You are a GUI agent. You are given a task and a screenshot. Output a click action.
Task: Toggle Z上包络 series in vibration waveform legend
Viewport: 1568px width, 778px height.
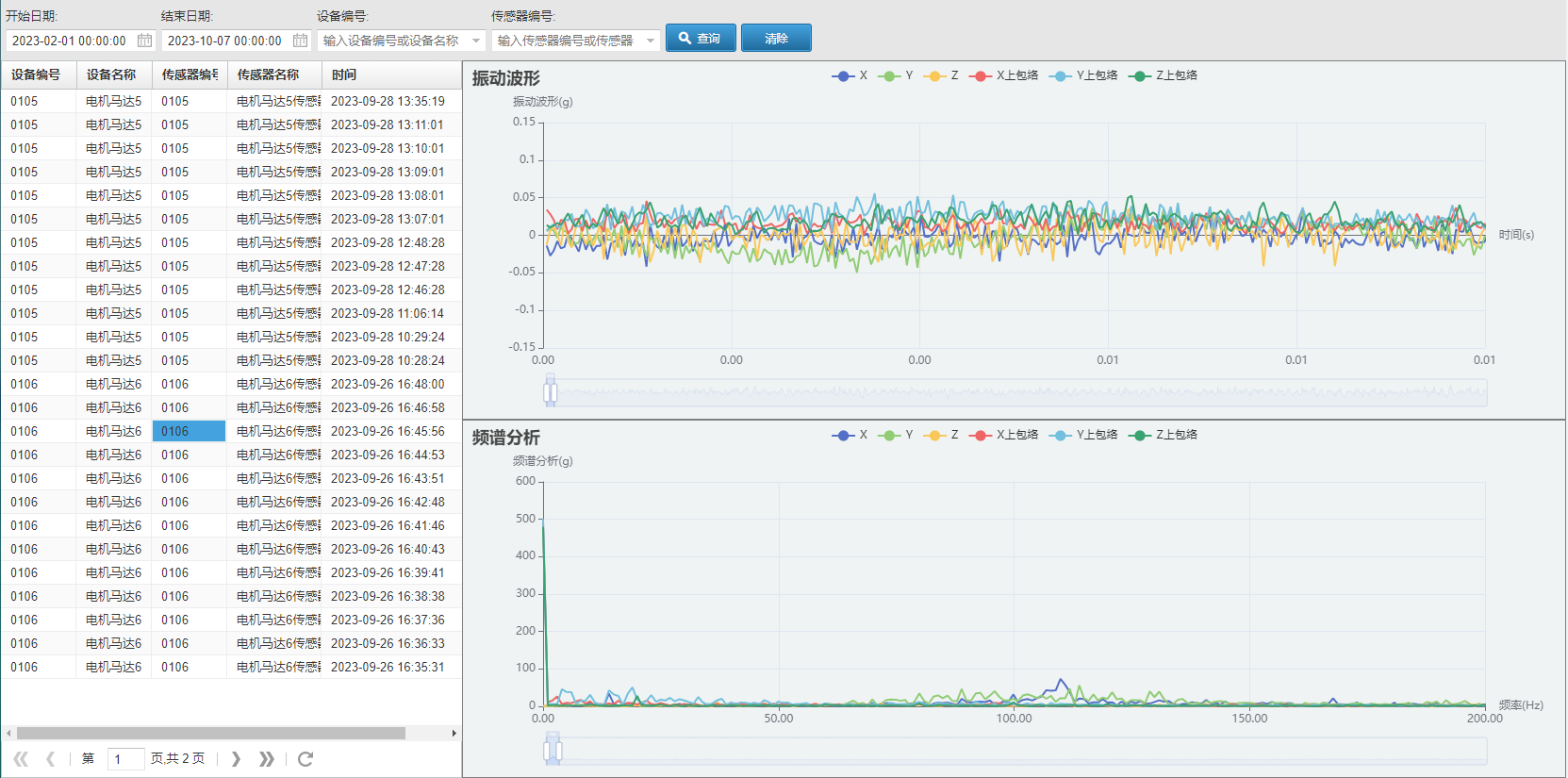click(1163, 75)
